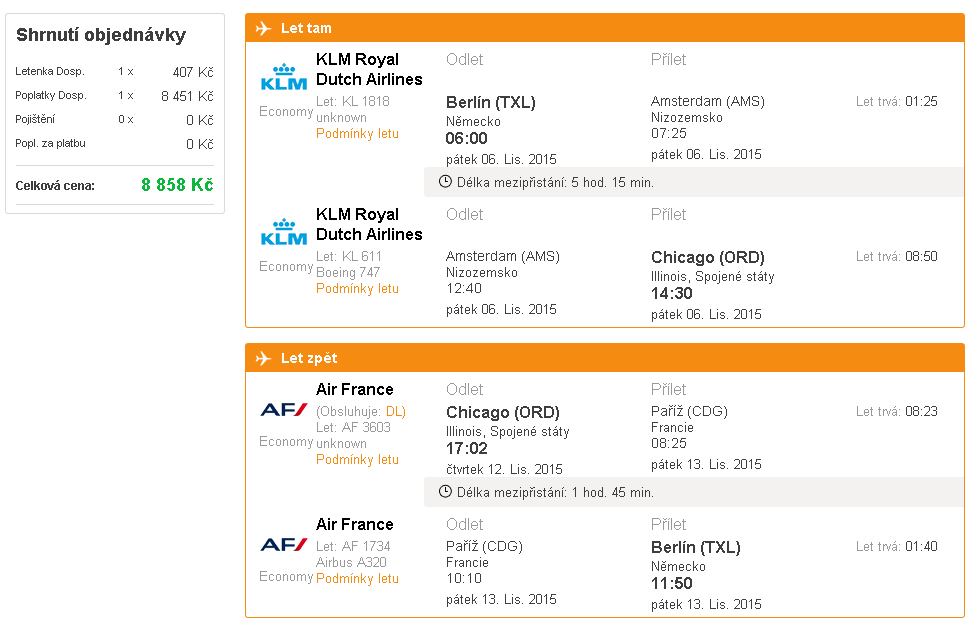
Task: Click the Shrnutí objednávky heading
Action: coord(101,35)
